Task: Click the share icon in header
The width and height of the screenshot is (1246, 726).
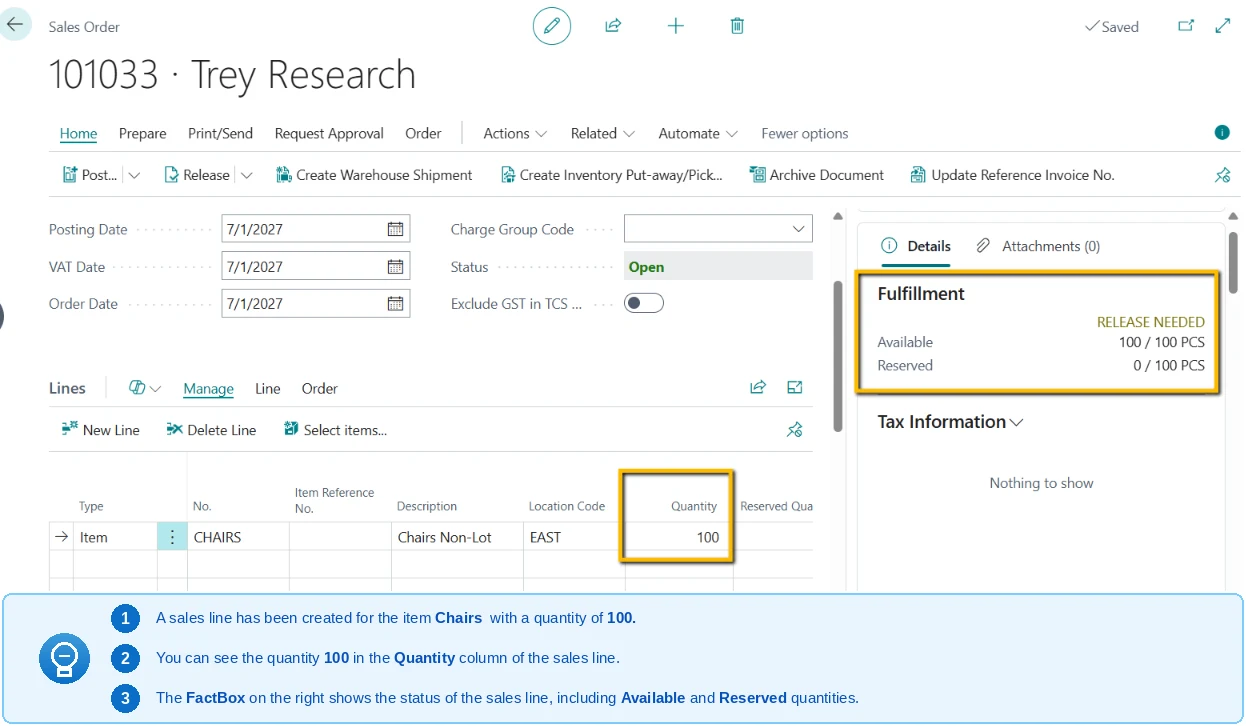Action: (x=614, y=26)
